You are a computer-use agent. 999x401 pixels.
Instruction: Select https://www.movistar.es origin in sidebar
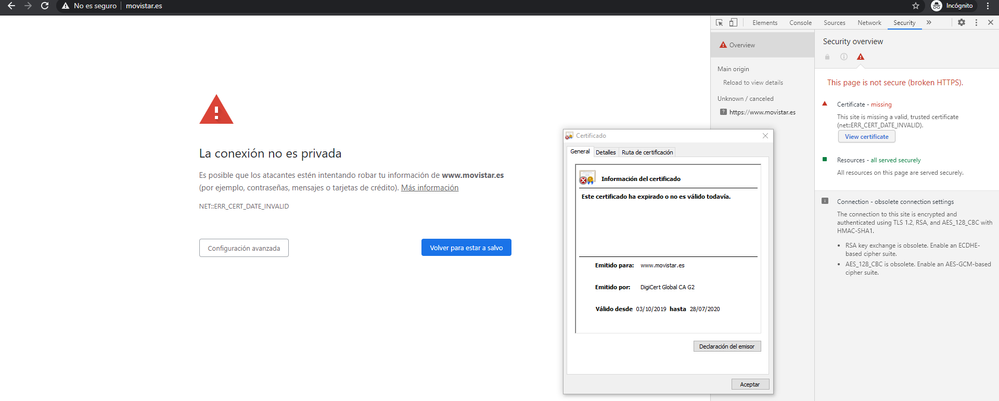coord(762,112)
